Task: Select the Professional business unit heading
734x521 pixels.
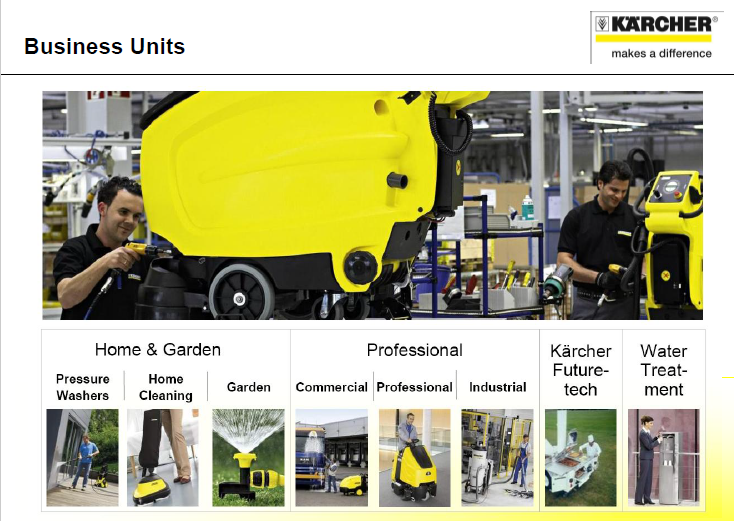Action: click(415, 350)
